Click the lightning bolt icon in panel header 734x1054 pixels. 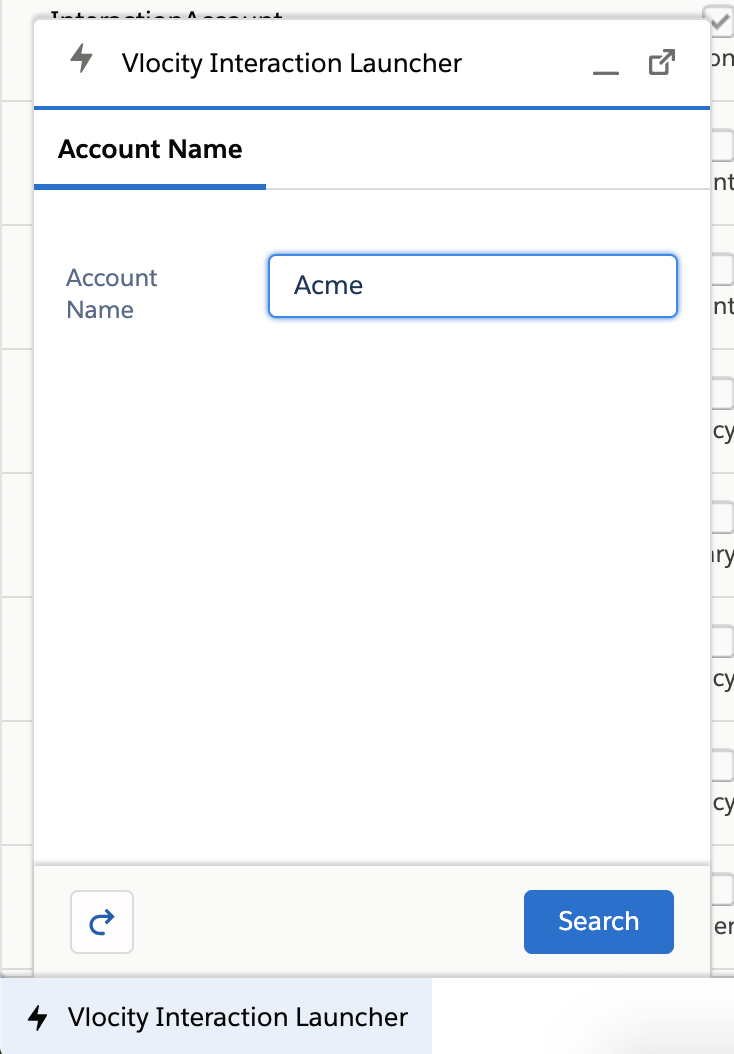coord(82,58)
